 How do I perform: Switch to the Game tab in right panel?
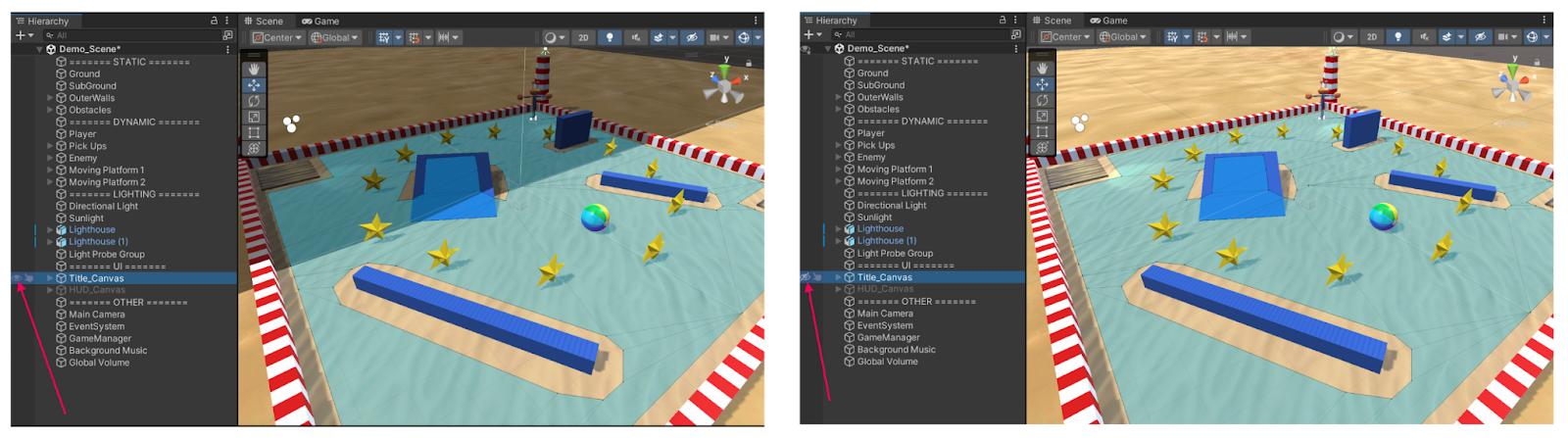pos(1108,21)
